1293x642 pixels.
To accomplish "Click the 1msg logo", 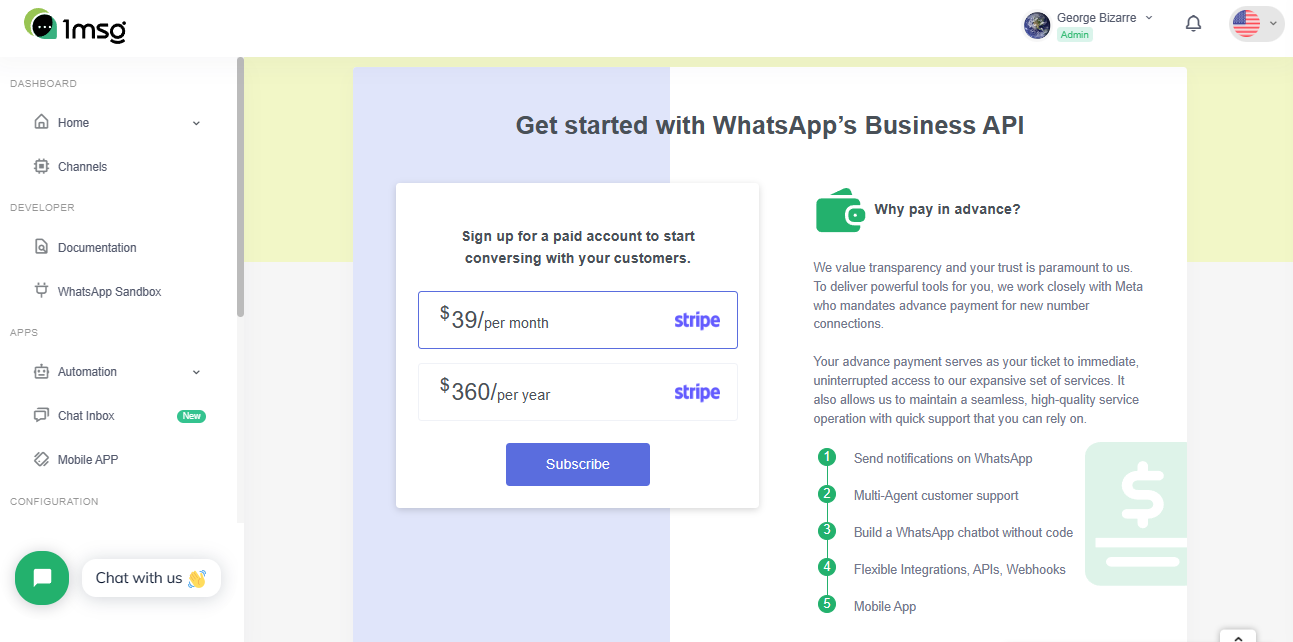I will point(75,26).
